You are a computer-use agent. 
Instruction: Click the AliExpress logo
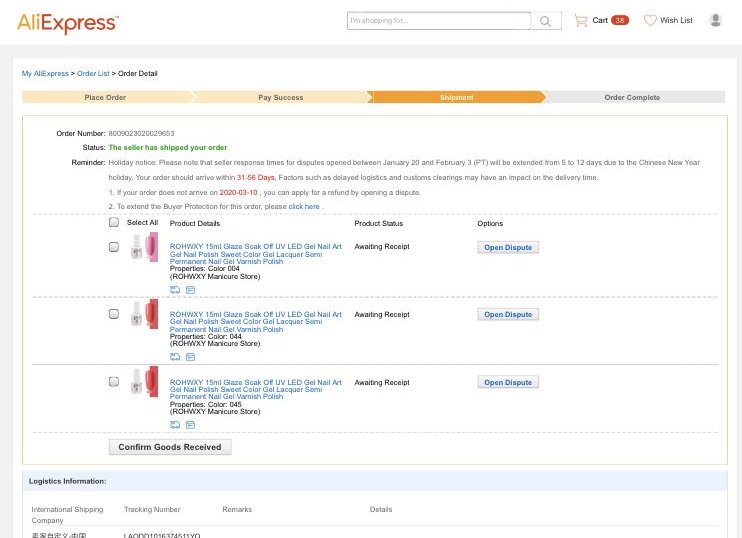pos(68,23)
